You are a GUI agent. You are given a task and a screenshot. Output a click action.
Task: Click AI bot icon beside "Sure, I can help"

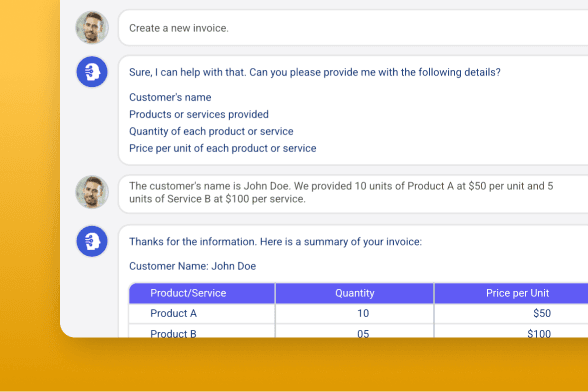tap(92, 72)
